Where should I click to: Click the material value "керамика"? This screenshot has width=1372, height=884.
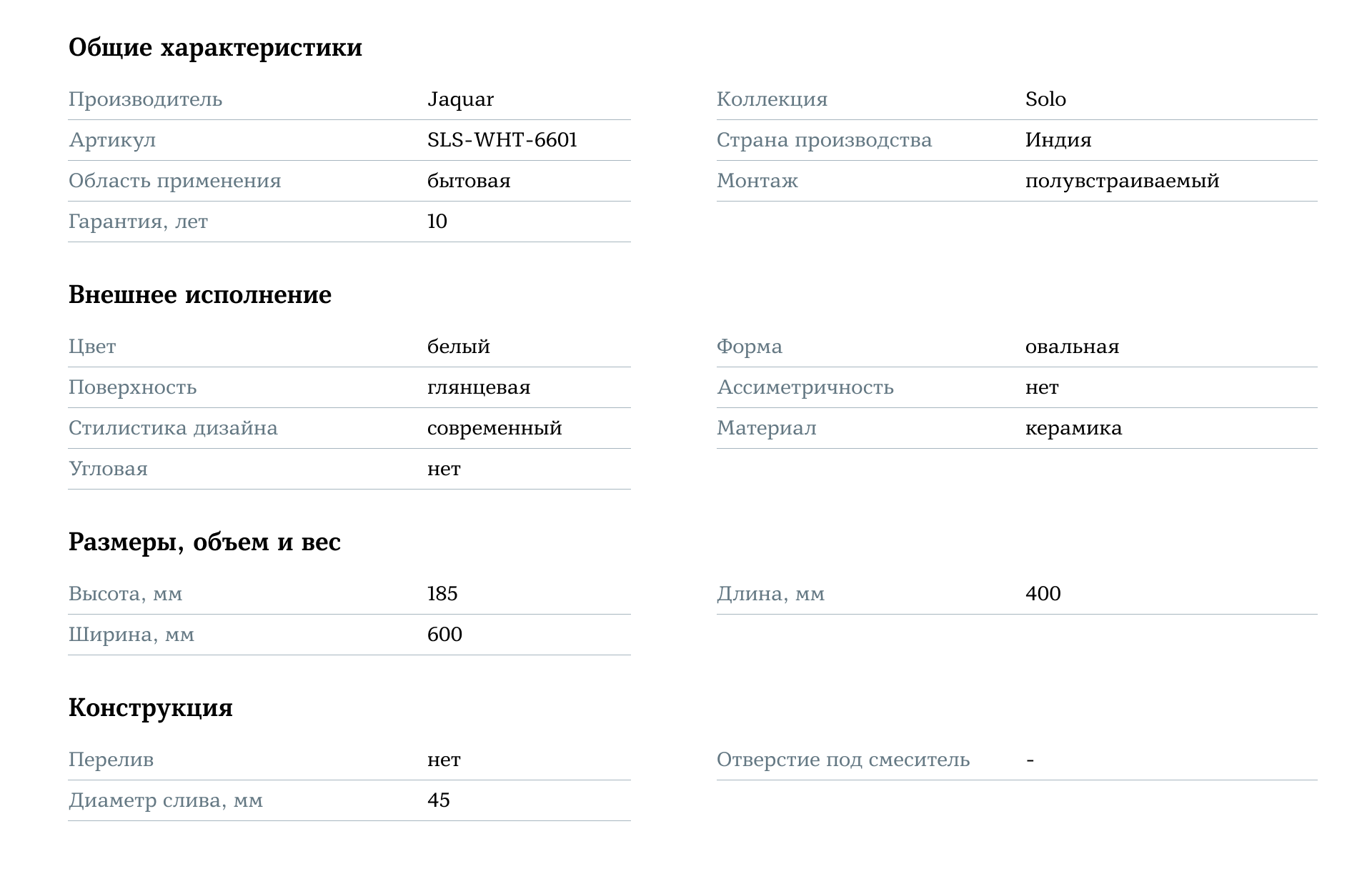[1073, 428]
